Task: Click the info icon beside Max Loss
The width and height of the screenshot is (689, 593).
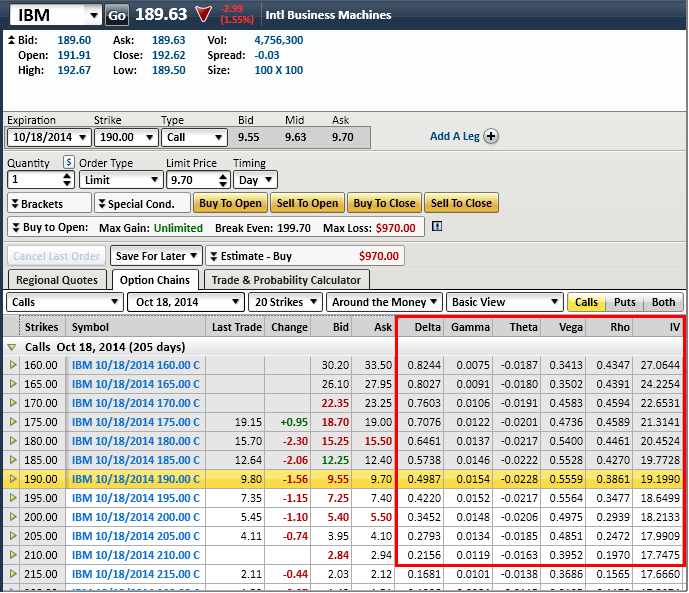Action: 437,226
